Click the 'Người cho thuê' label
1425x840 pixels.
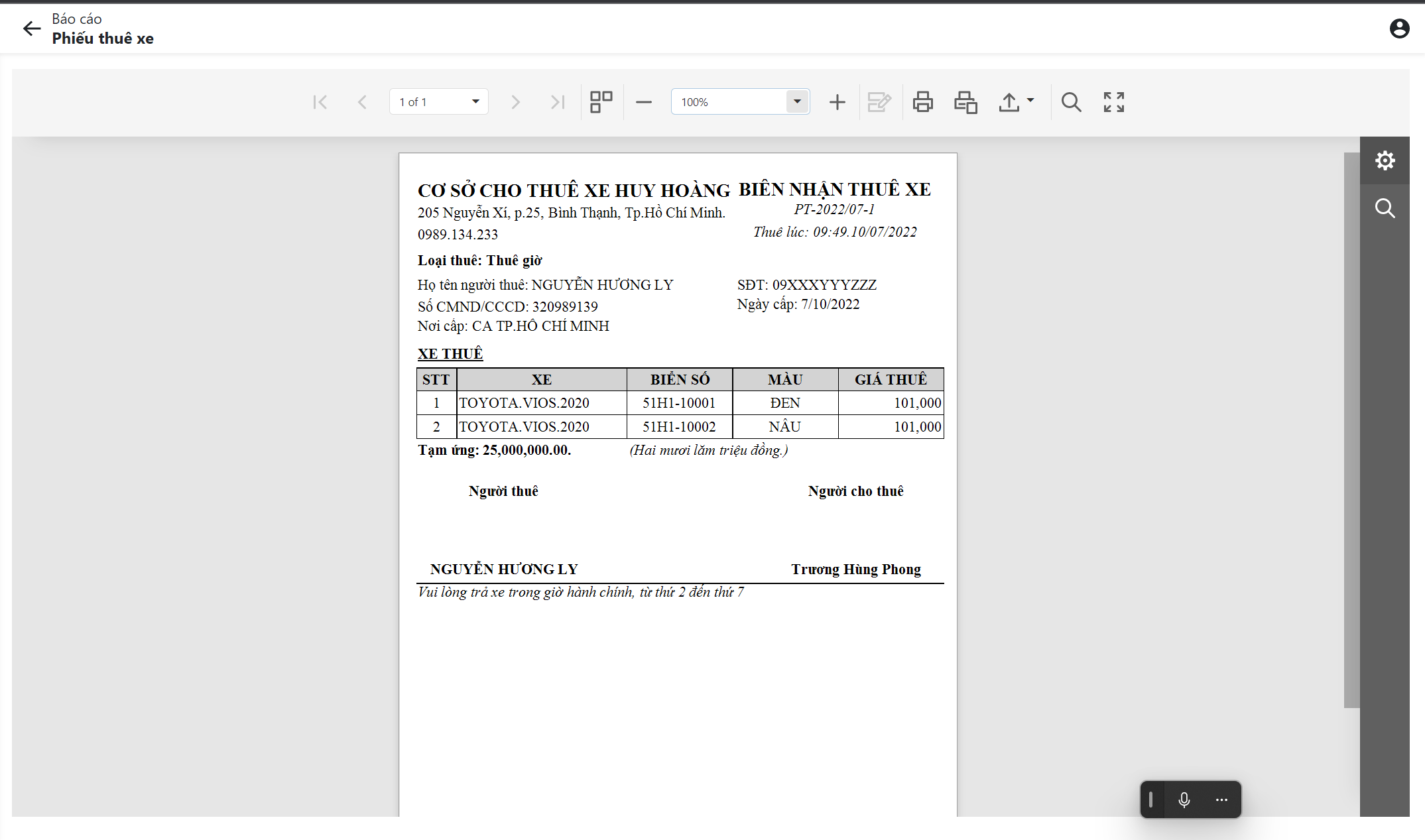tap(856, 491)
